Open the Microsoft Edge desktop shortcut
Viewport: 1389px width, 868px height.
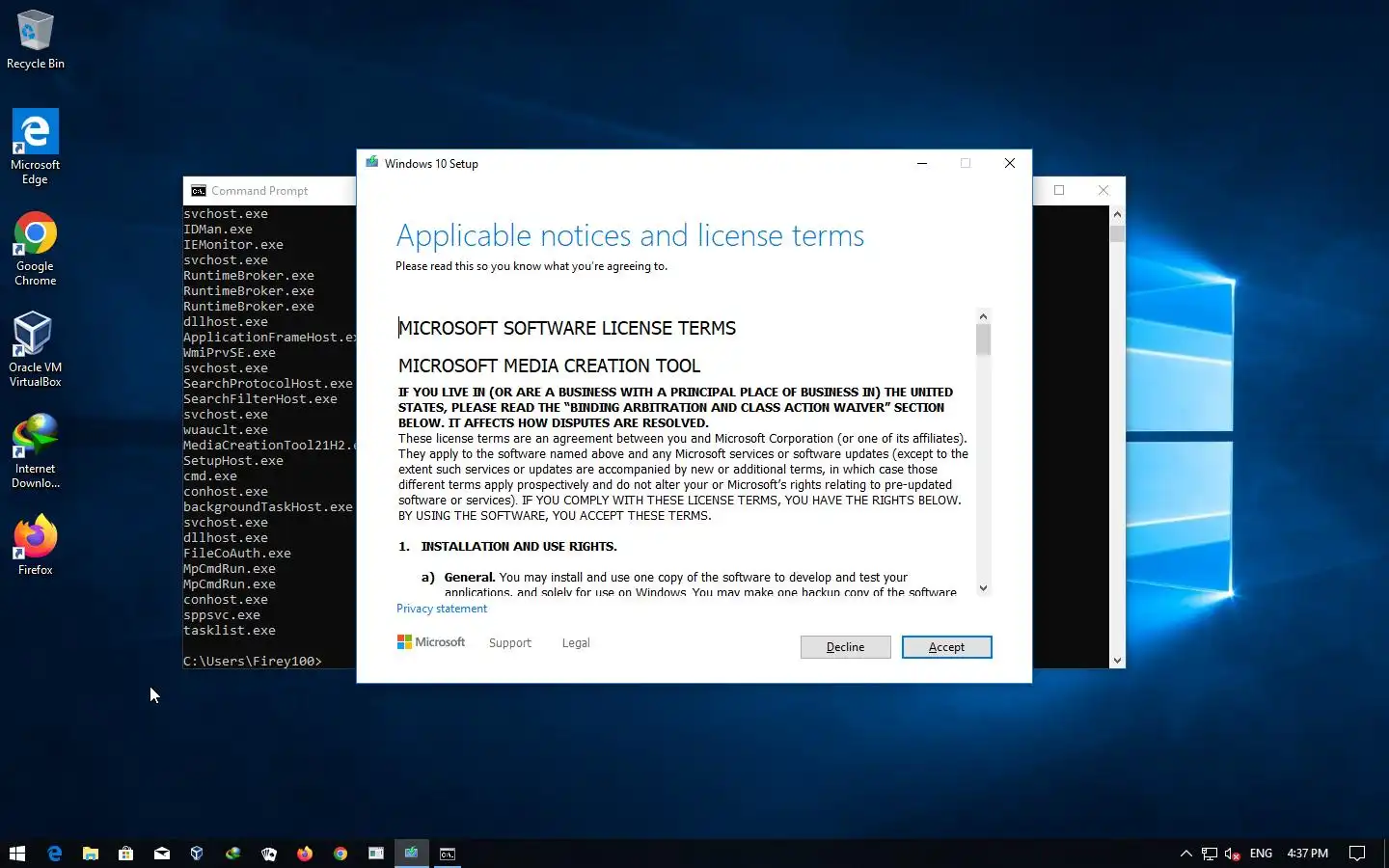pos(36,147)
